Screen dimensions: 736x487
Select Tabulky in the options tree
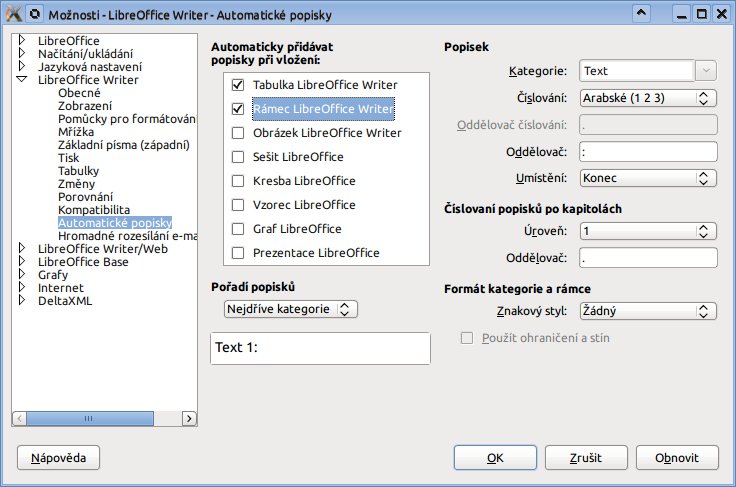[78, 171]
